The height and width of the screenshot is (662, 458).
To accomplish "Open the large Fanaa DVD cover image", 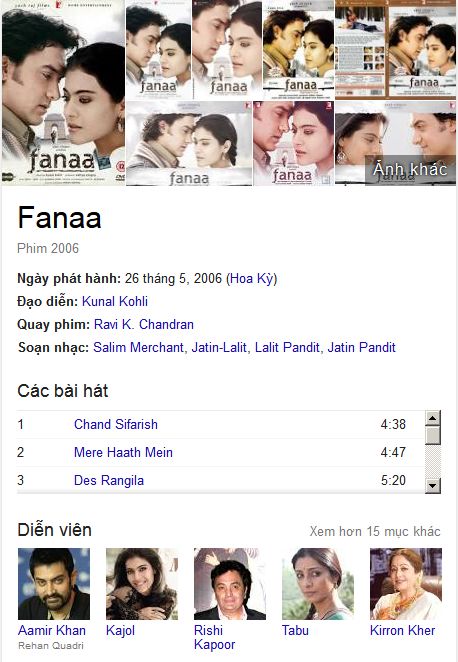I will [63, 92].
